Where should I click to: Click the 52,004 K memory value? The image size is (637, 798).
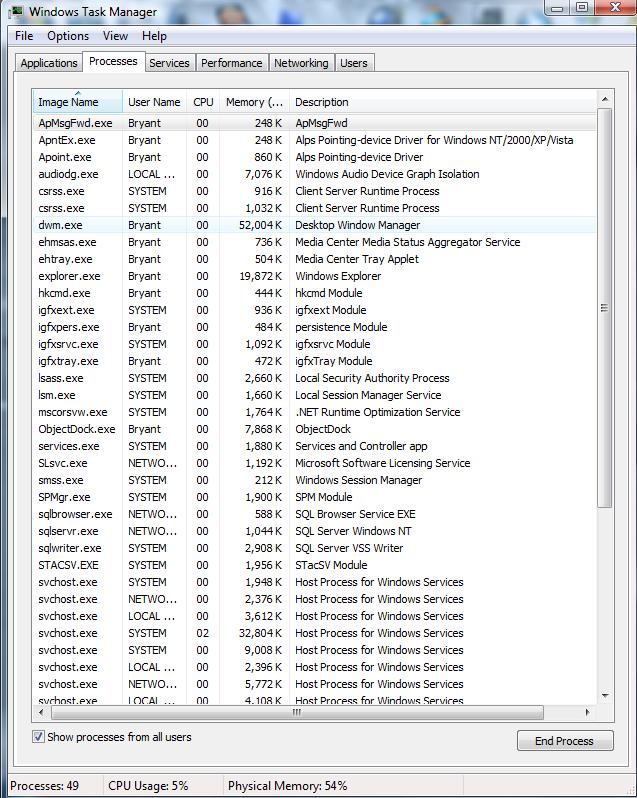click(260, 225)
